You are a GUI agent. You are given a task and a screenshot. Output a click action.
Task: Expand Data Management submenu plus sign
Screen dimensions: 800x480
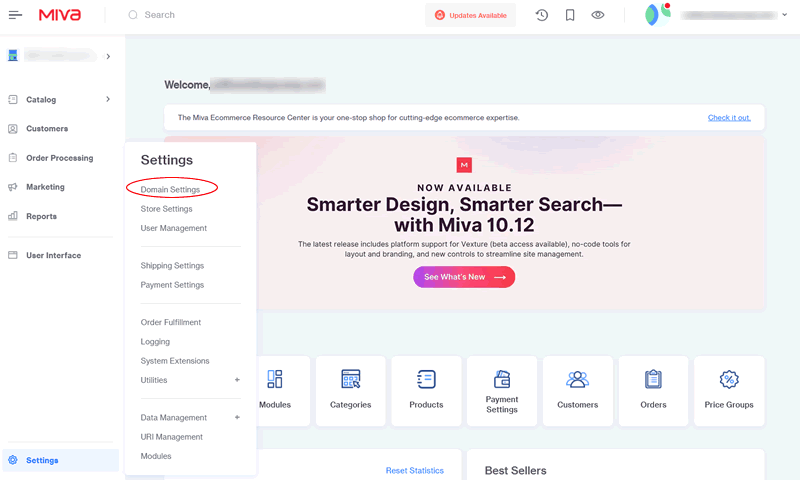point(237,418)
